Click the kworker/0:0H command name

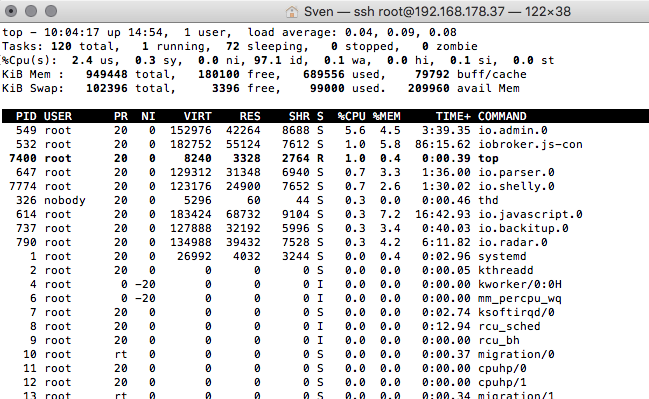(x=520, y=285)
